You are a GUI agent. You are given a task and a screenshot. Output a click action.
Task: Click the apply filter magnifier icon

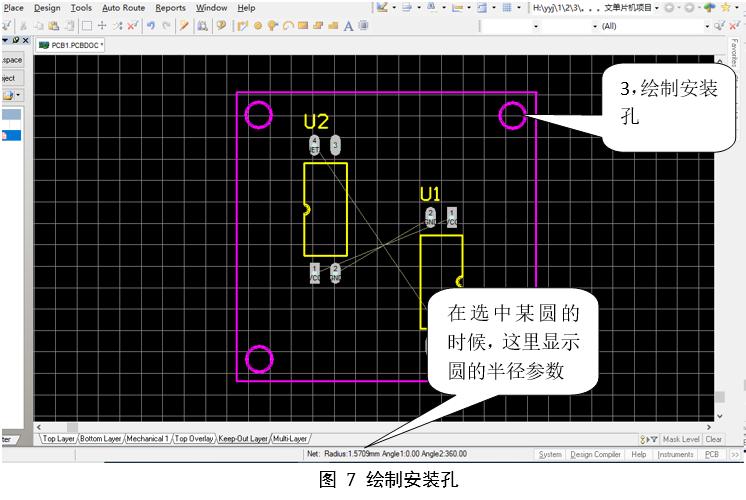click(719, 26)
